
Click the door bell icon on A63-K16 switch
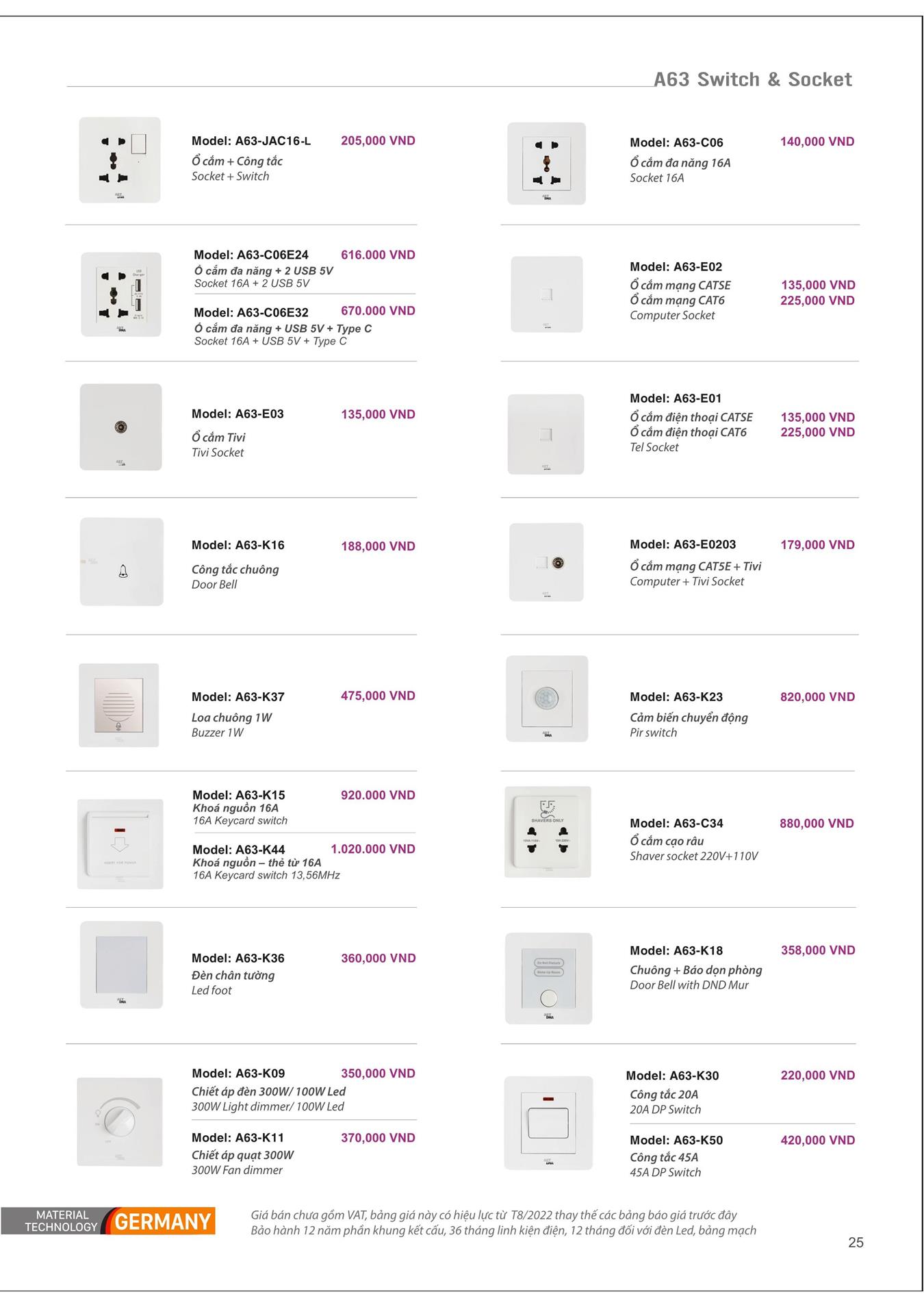pos(123,571)
